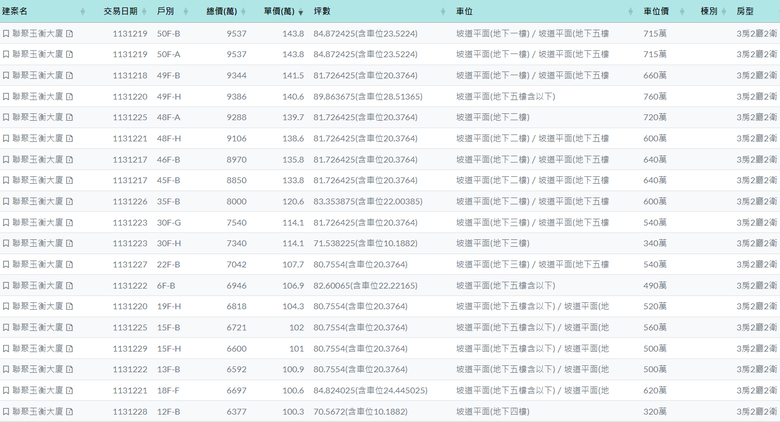Viewport: 780px width, 422px height.
Task: Click the bookmark icon in 6F-B row
Action: coord(6,286)
